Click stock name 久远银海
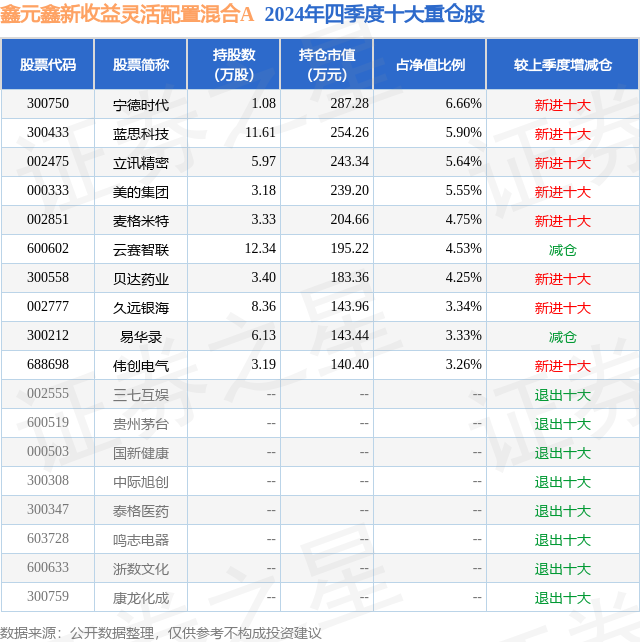Viewport: 640px width, 642px height. 141,308
